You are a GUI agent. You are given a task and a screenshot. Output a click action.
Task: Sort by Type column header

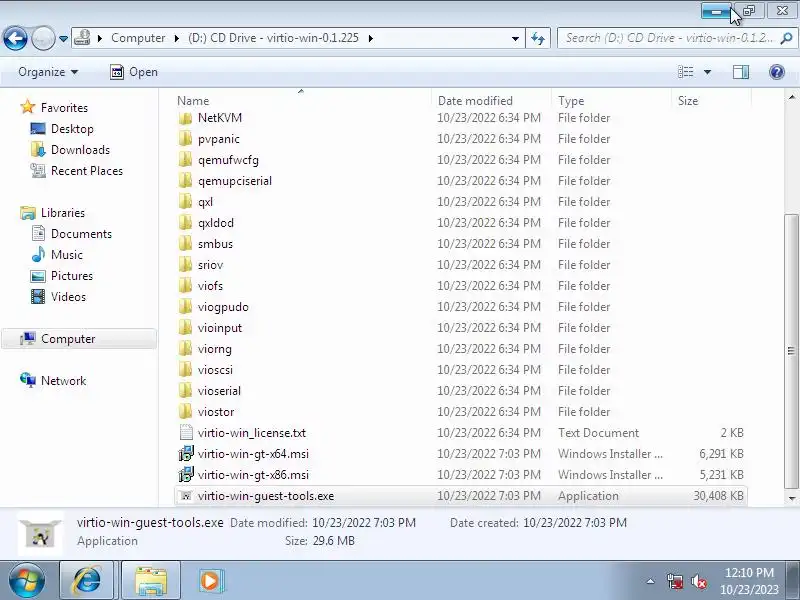pos(611,101)
